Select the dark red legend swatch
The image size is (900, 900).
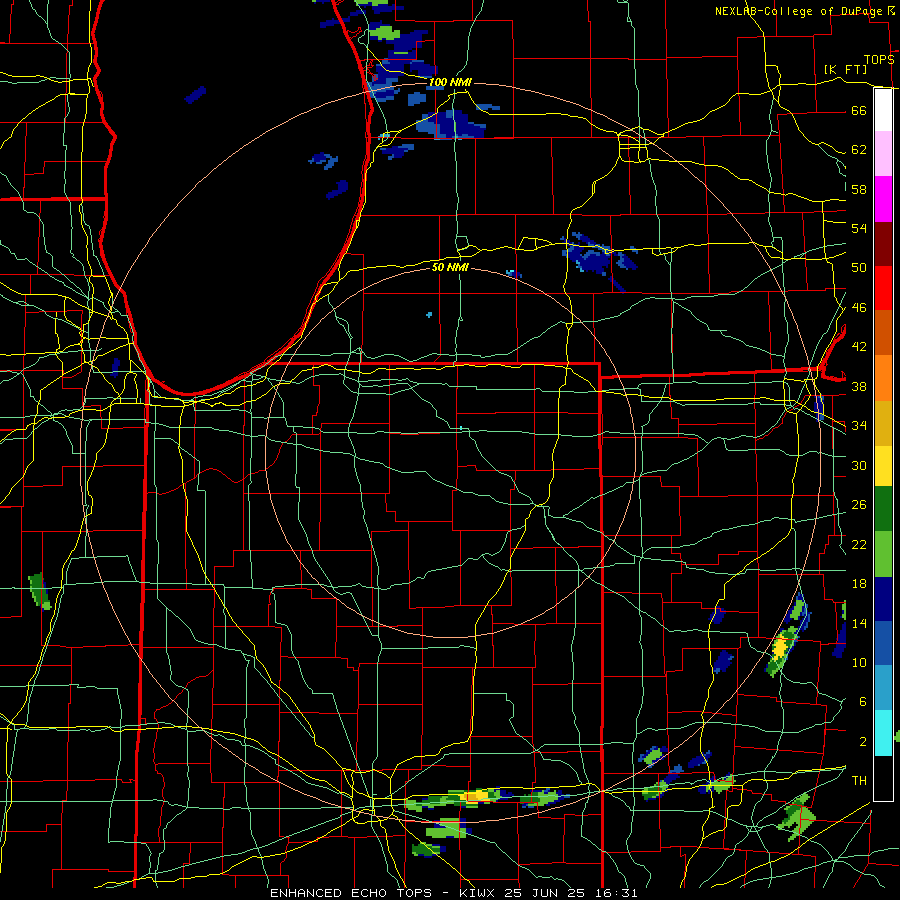(883, 244)
